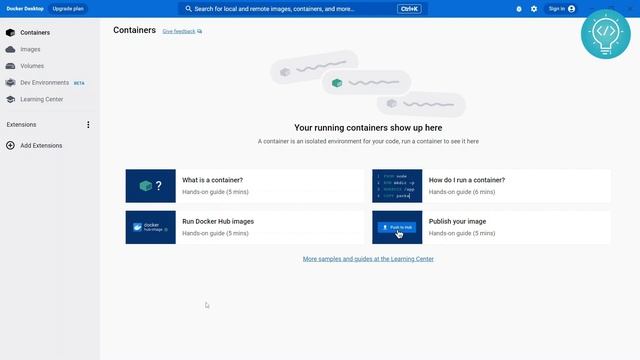Click the Learning Center graduation cap icon
The width and height of the screenshot is (640, 360).
11,99
